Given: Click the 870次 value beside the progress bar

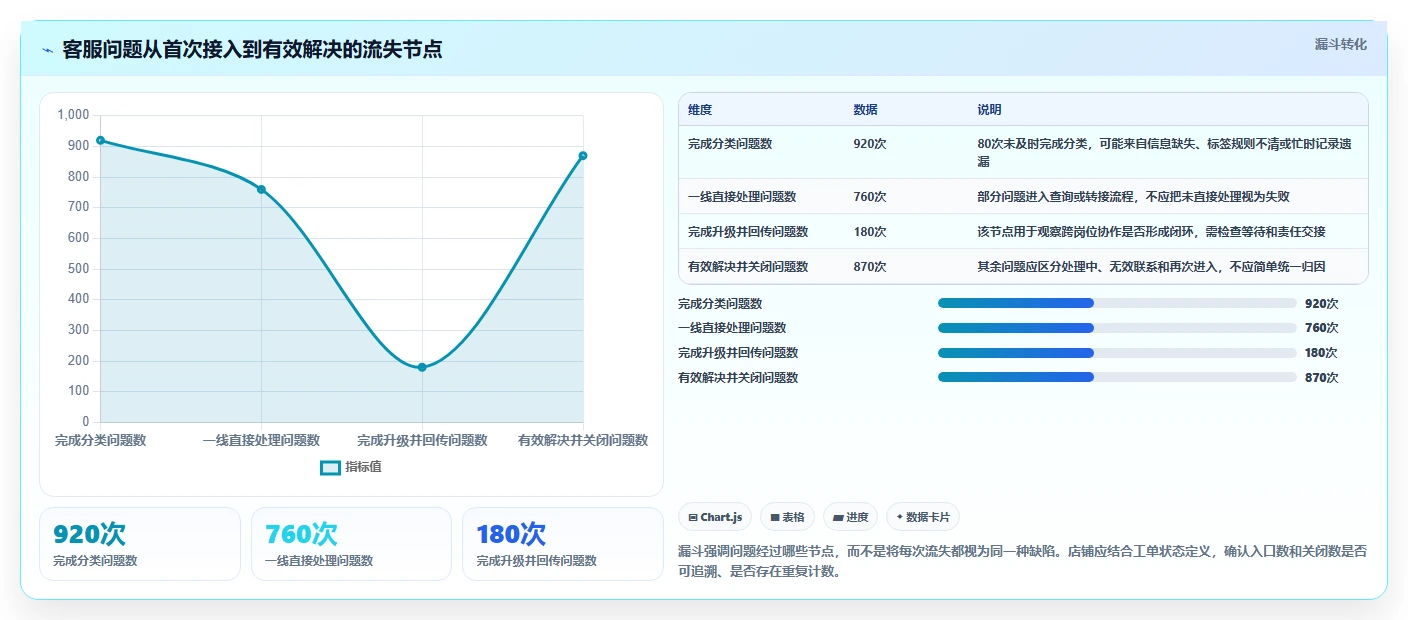Looking at the screenshot, I should click(1321, 378).
